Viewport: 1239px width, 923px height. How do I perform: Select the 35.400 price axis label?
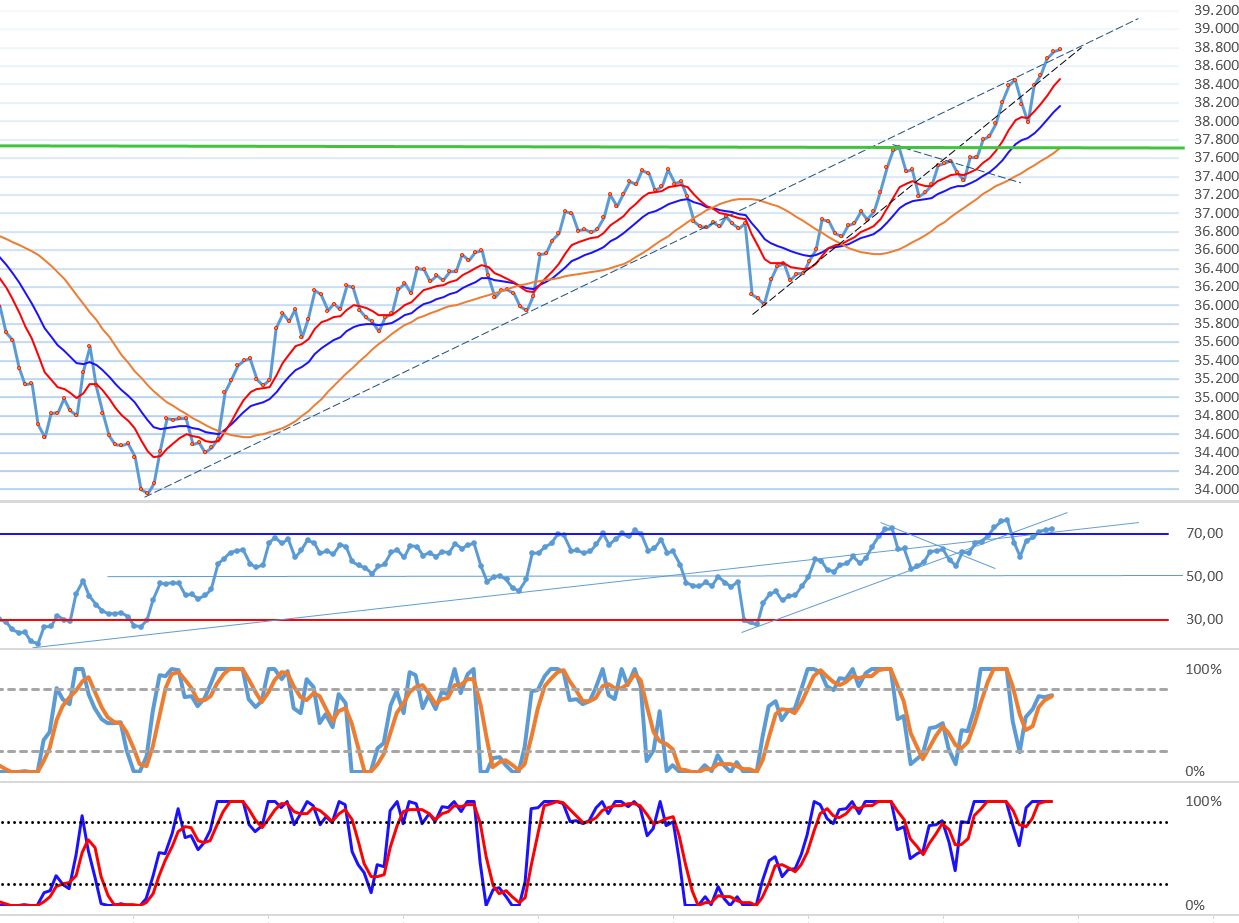click(x=1218, y=360)
